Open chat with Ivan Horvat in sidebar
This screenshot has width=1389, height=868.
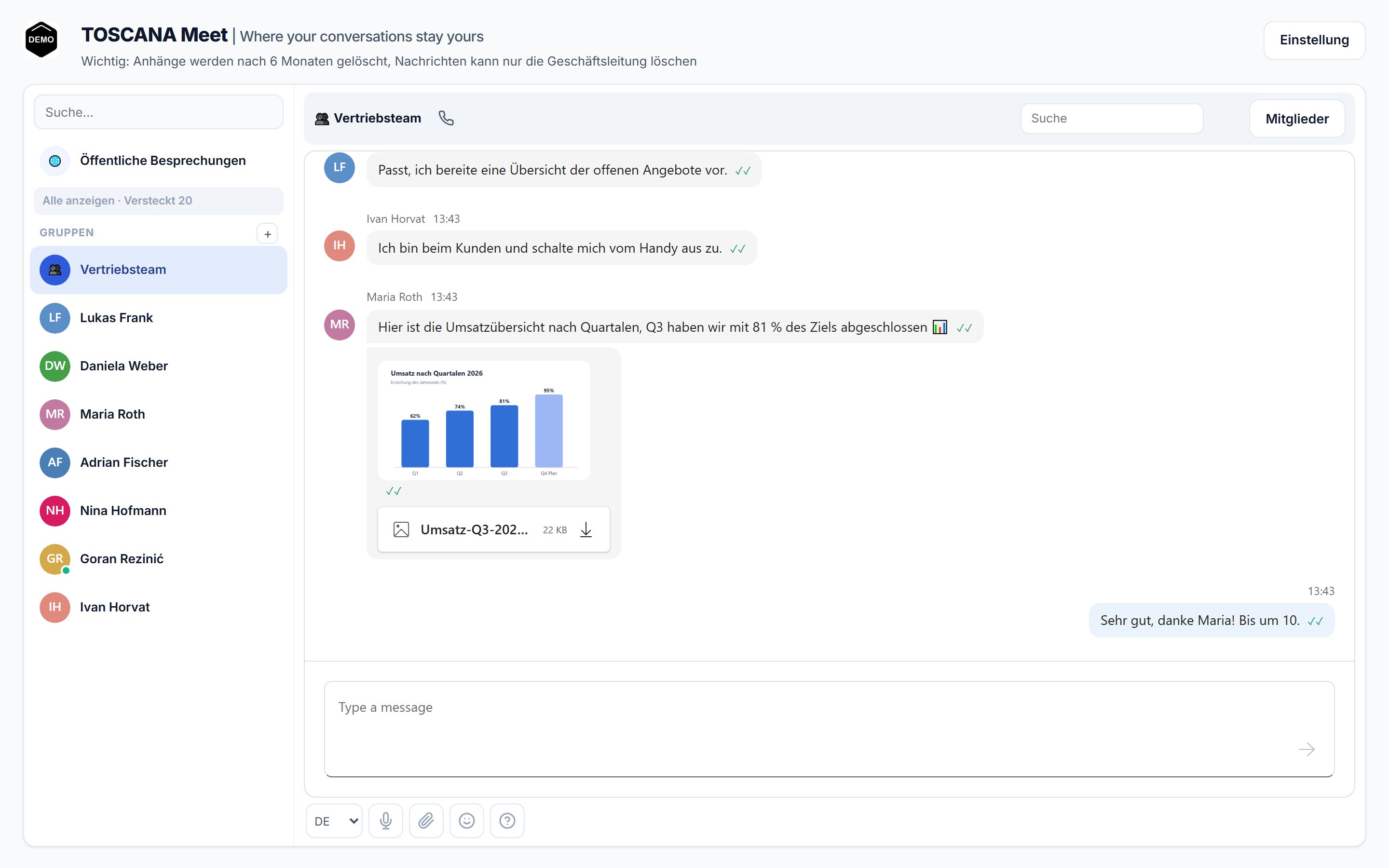click(x=158, y=608)
